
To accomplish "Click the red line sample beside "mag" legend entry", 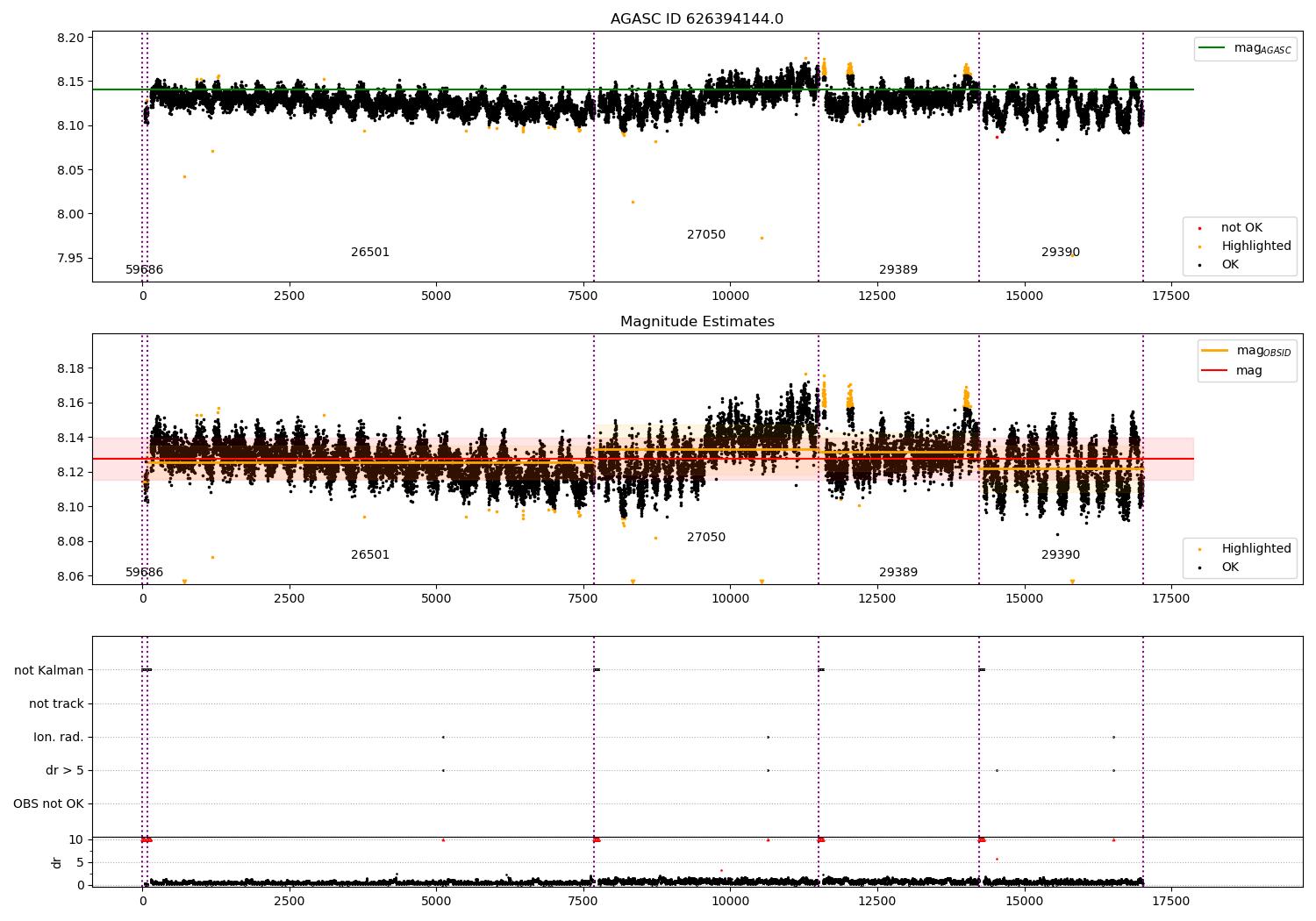I will 1214,370.
